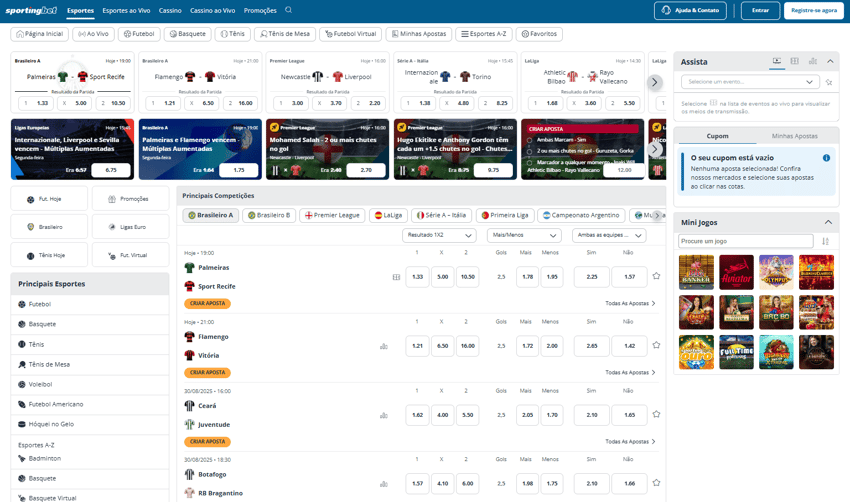
Task: Open stats icon for Ceará match row
Action: click(x=384, y=416)
